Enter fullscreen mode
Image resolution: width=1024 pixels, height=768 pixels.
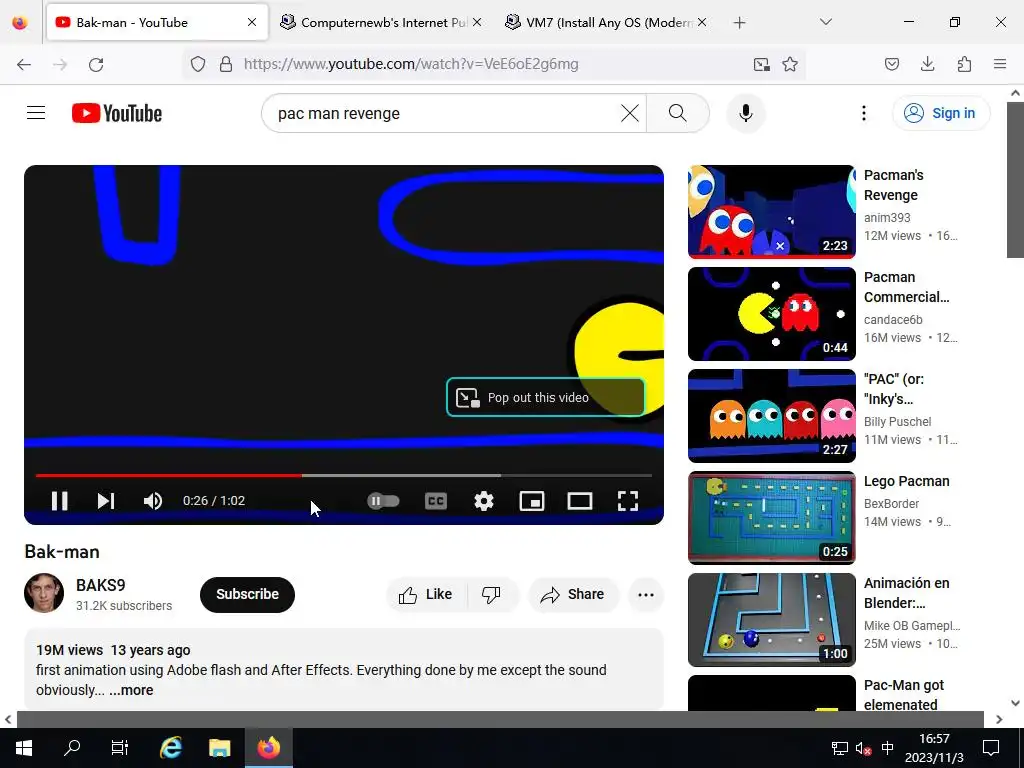click(628, 501)
